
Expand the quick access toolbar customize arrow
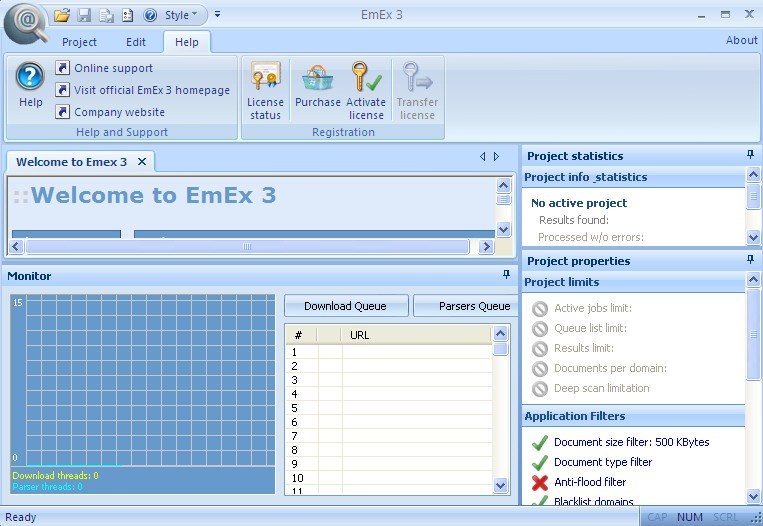pos(217,15)
